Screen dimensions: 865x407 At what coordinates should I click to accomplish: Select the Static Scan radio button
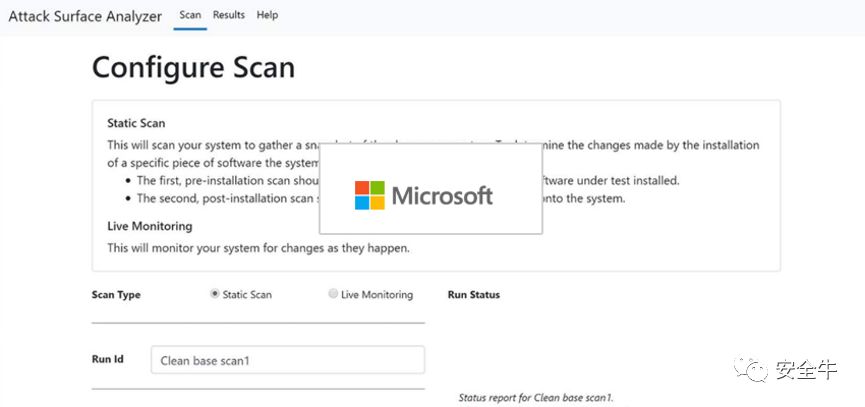(x=215, y=294)
